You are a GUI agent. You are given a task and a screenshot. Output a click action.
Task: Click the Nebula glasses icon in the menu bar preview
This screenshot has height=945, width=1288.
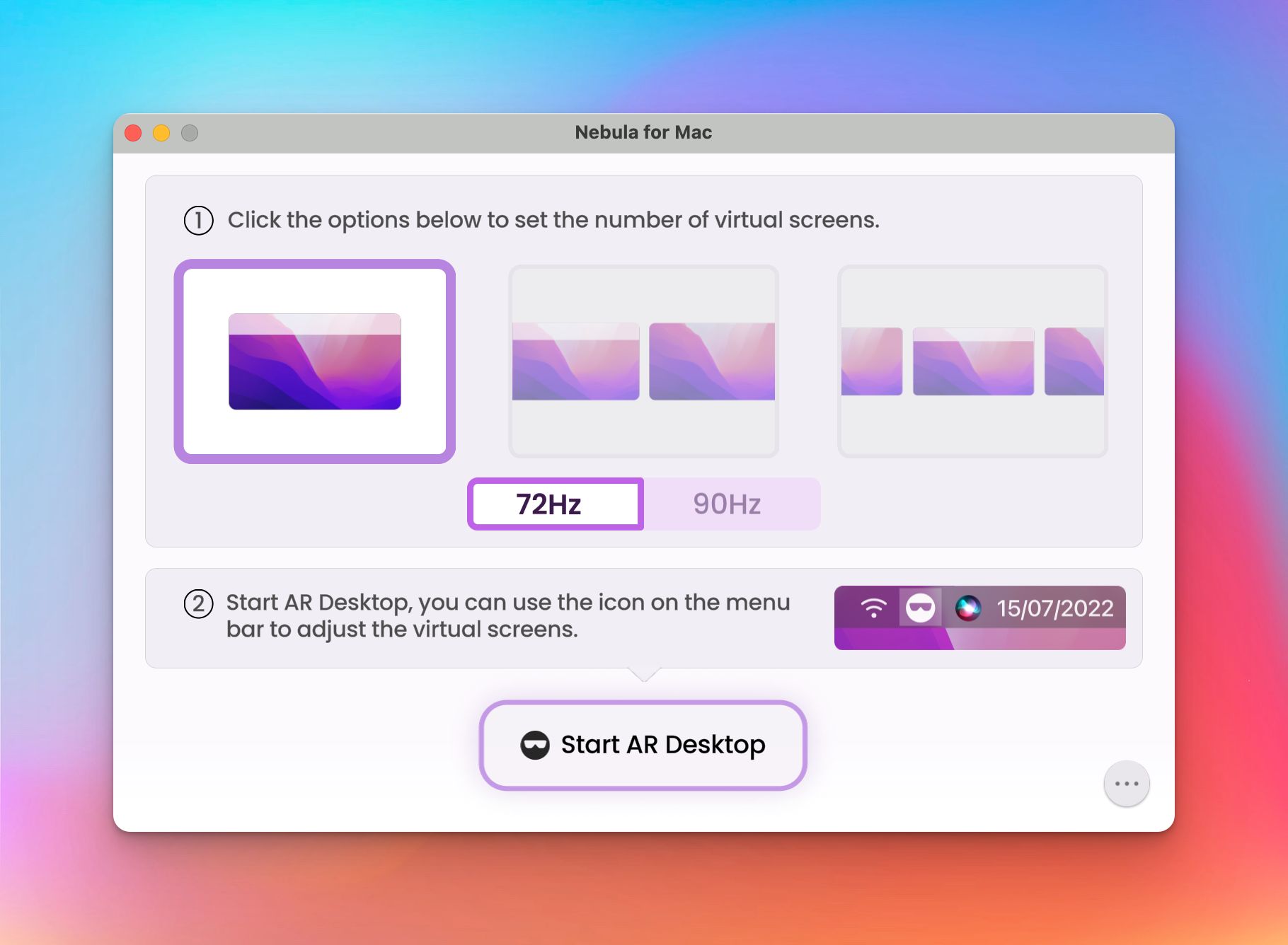point(919,608)
